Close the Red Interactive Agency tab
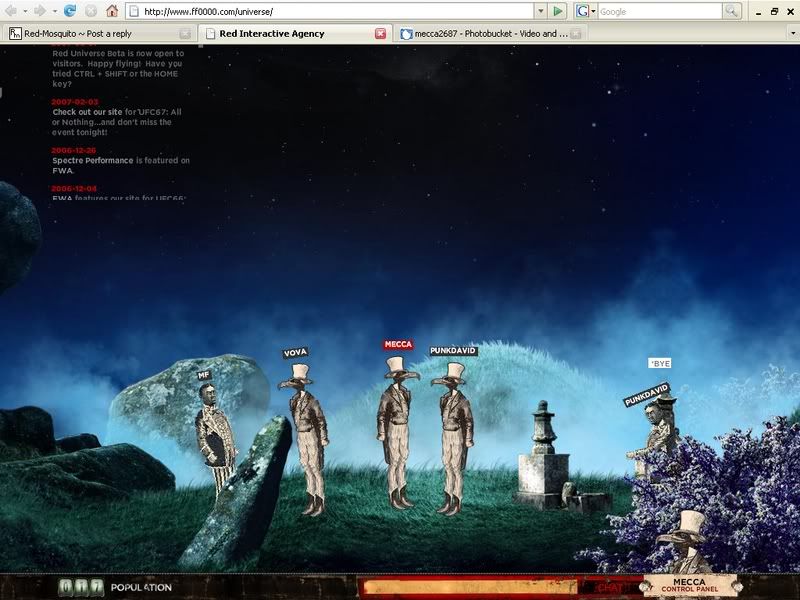 click(380, 33)
